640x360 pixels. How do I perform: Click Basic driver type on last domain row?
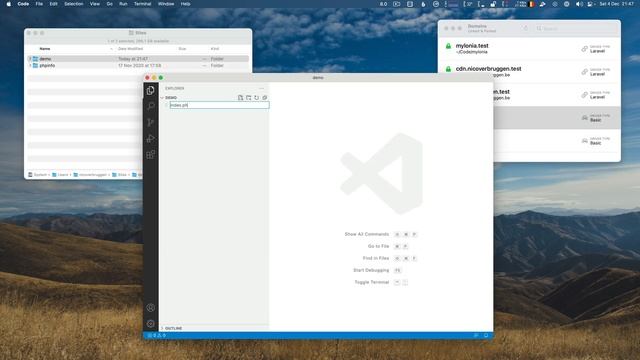tap(596, 143)
